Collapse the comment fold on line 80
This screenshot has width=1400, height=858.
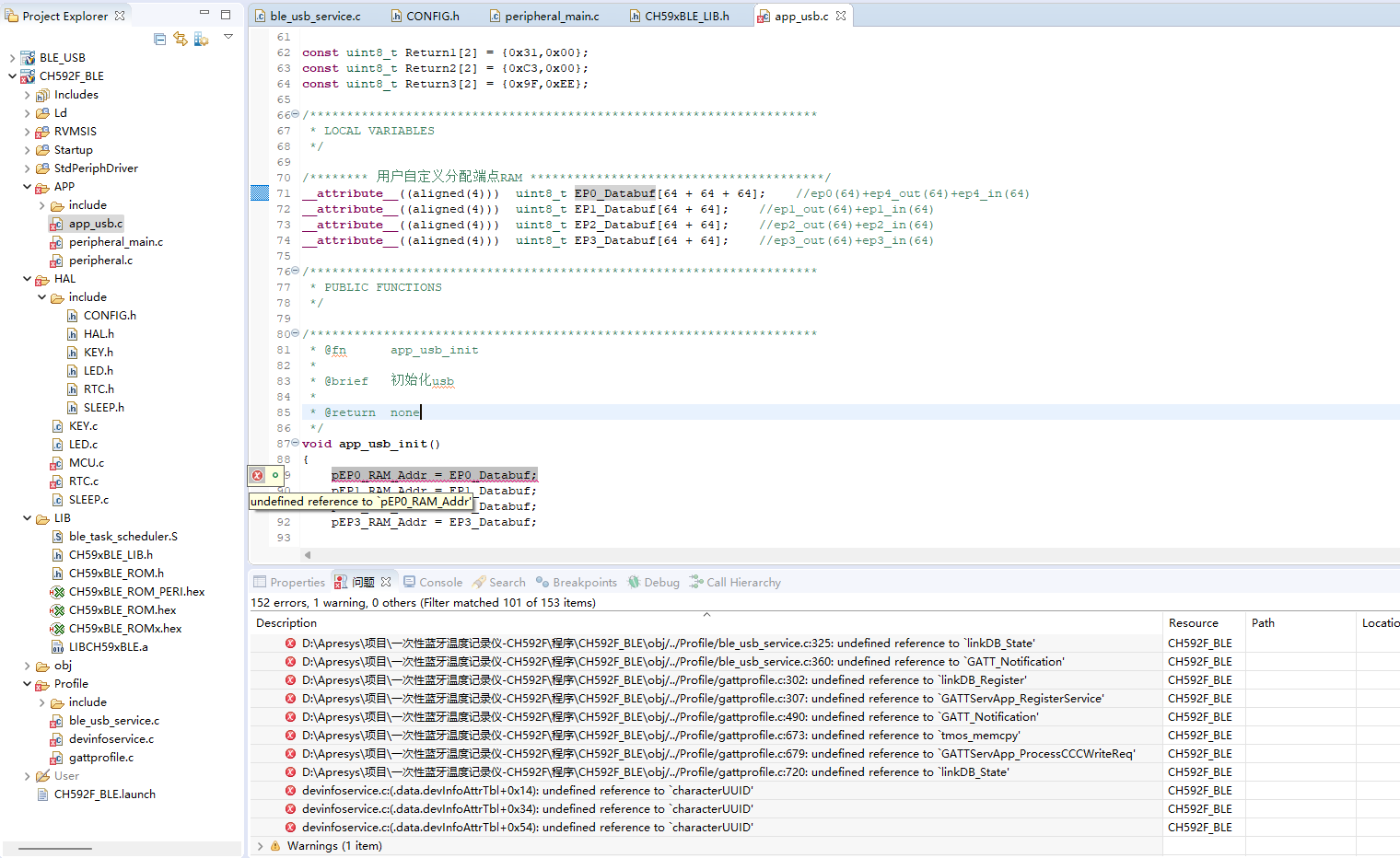[x=295, y=334]
